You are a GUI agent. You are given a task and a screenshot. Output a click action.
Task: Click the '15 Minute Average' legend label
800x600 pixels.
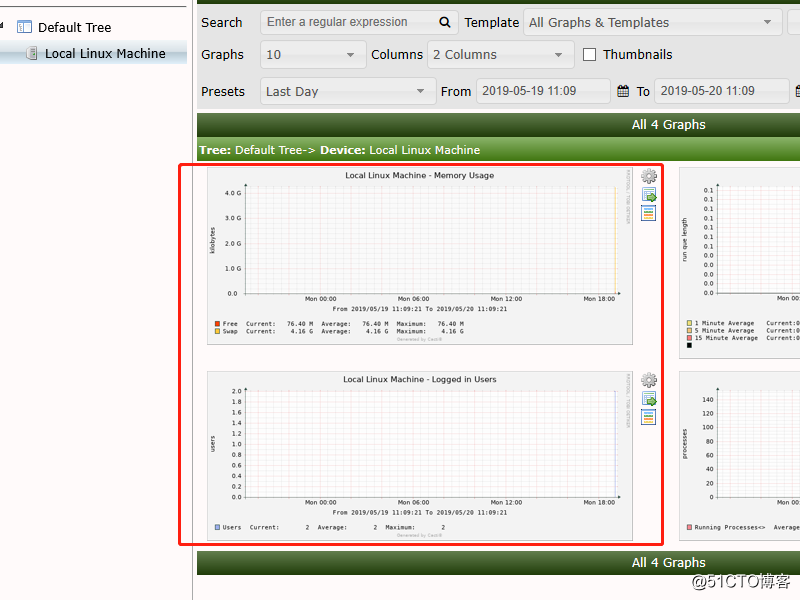[x=726, y=338]
